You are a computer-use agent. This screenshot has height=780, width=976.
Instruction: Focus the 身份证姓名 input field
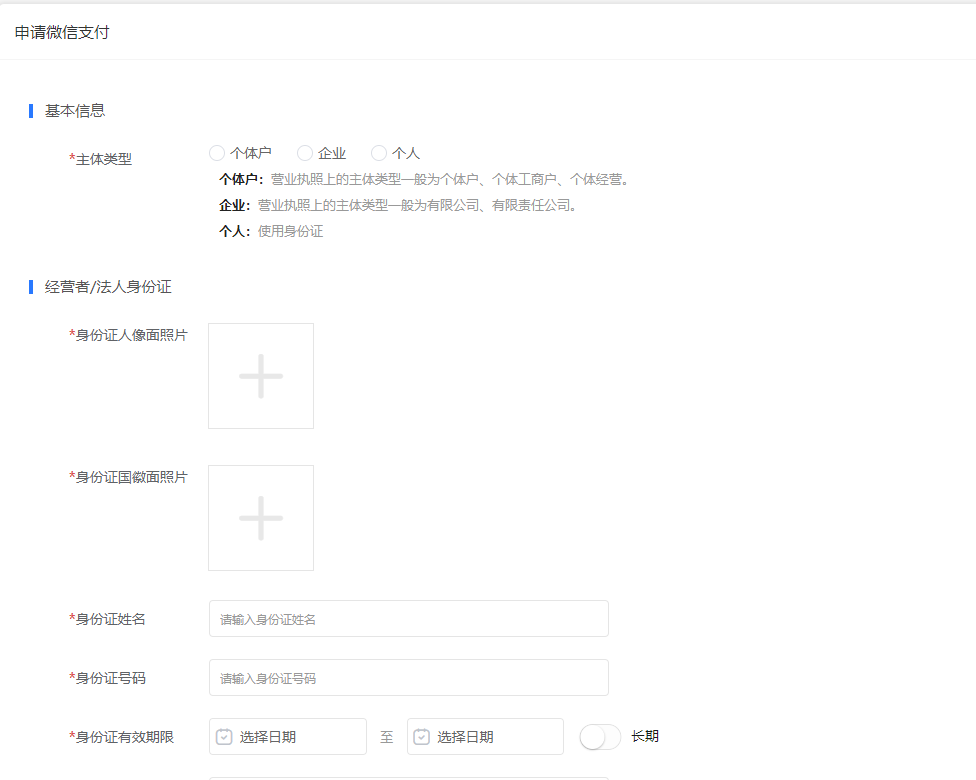408,619
